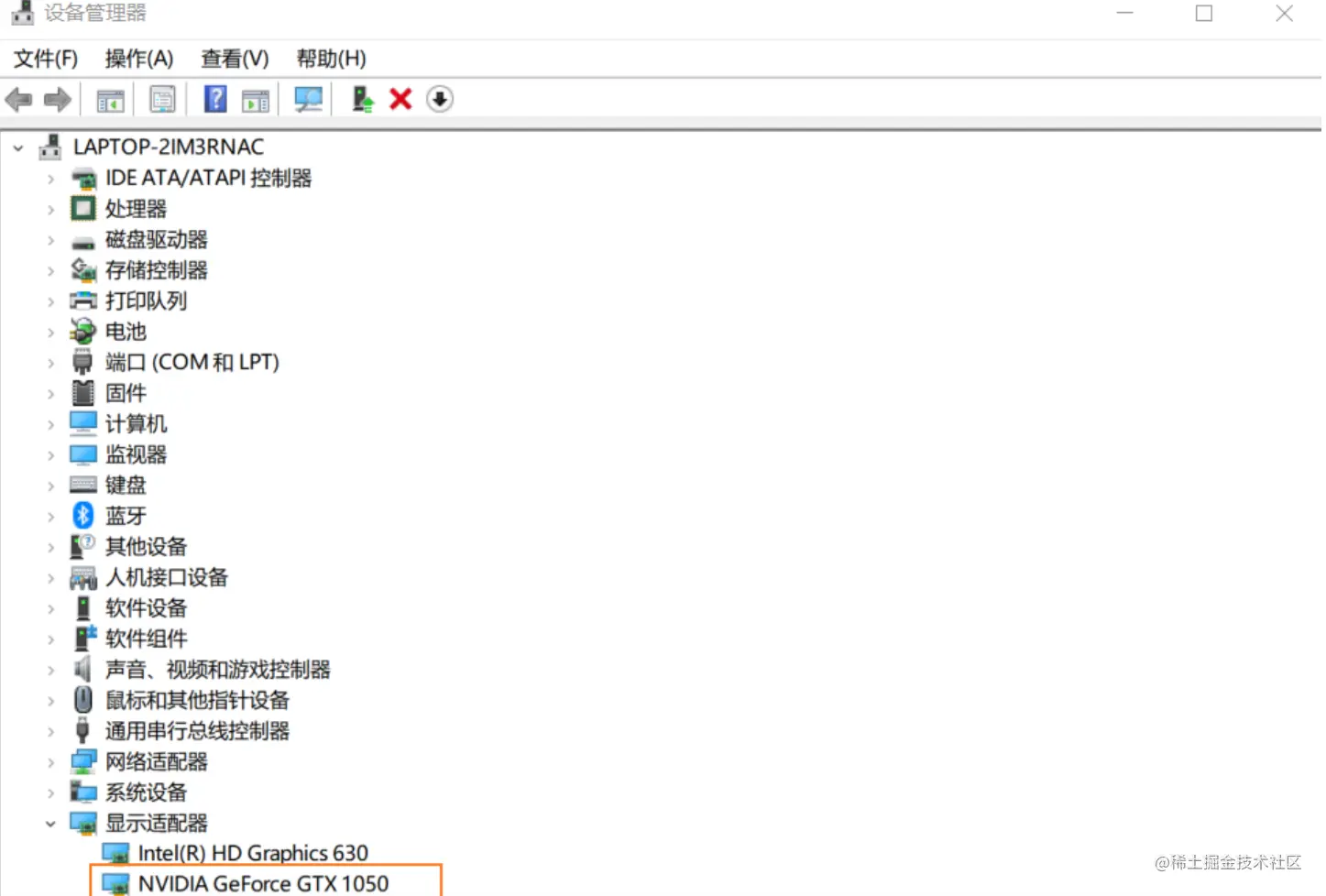This screenshot has height=896, width=1326.
Task: Select the battery (电池) icon
Action: (x=83, y=331)
